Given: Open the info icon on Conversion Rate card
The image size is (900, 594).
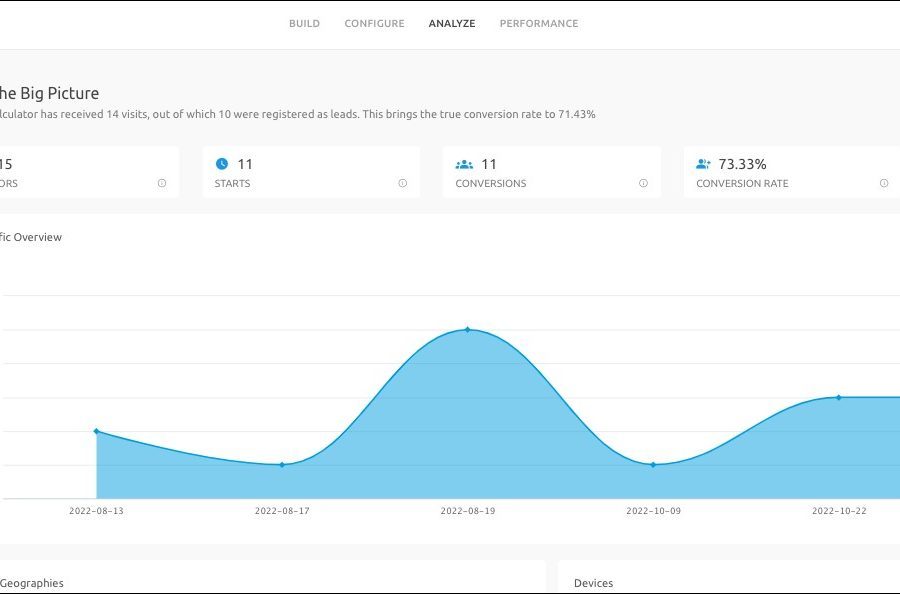Looking at the screenshot, I should pos(884,184).
